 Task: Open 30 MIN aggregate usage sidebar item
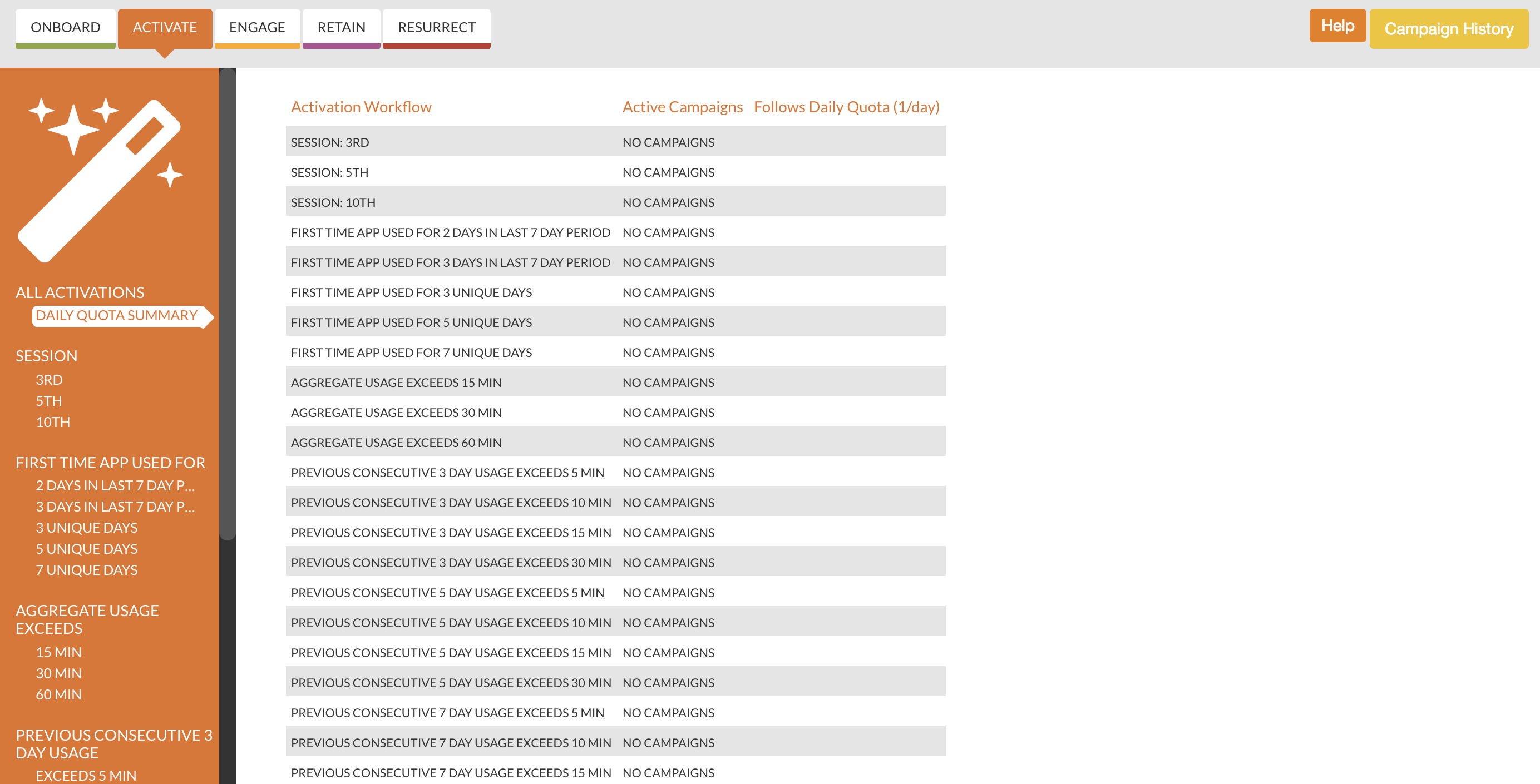58,673
